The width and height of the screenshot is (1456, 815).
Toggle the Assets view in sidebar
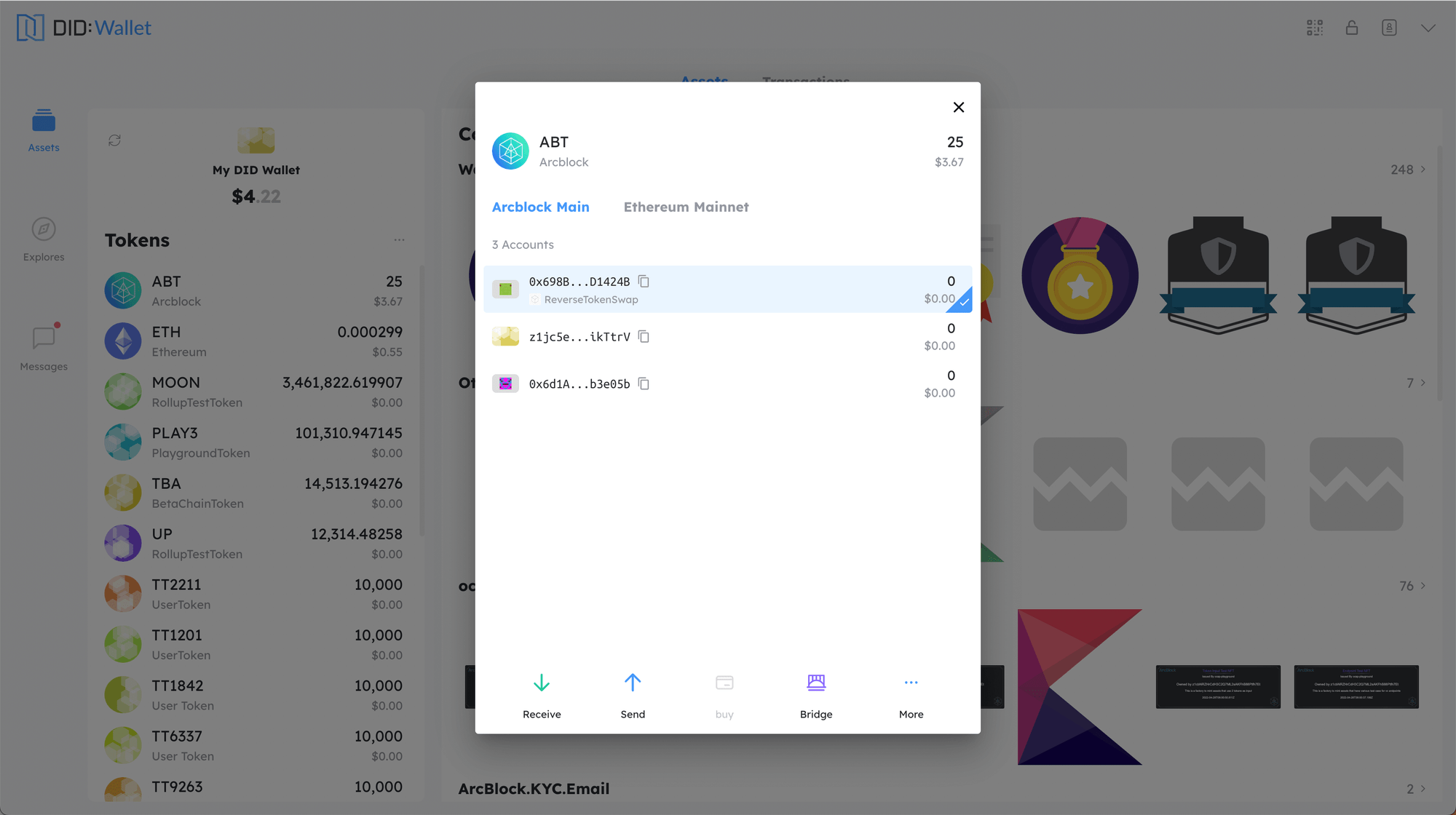tap(43, 130)
